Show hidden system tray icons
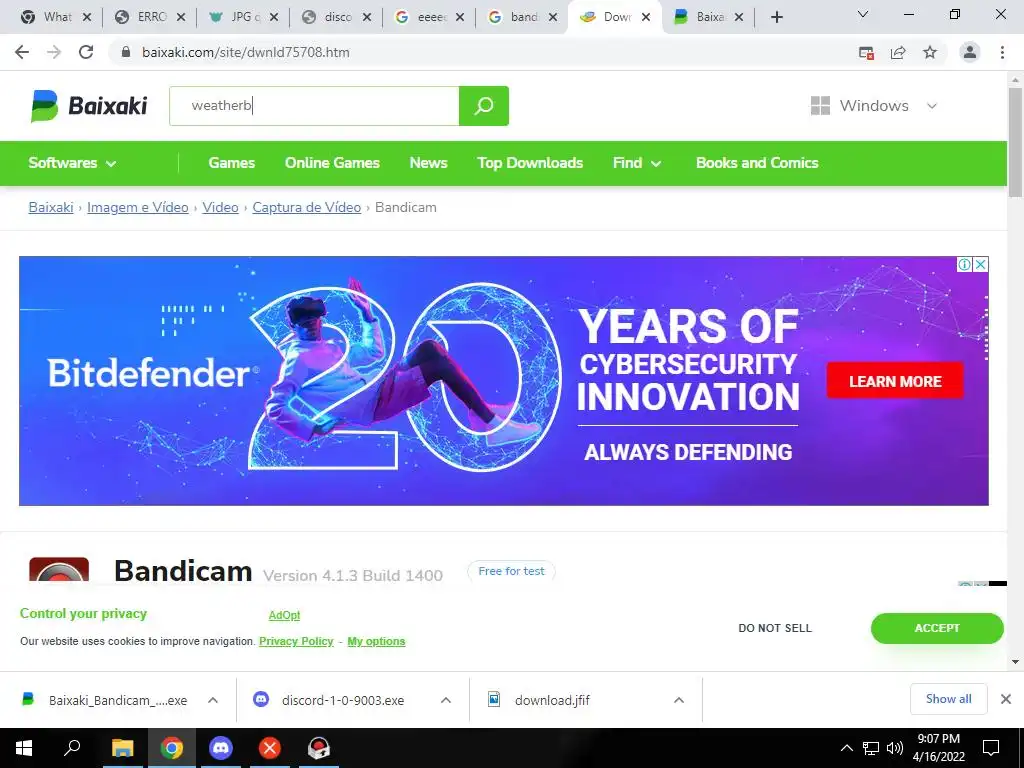Screen dimensions: 1024x768 [846, 748]
